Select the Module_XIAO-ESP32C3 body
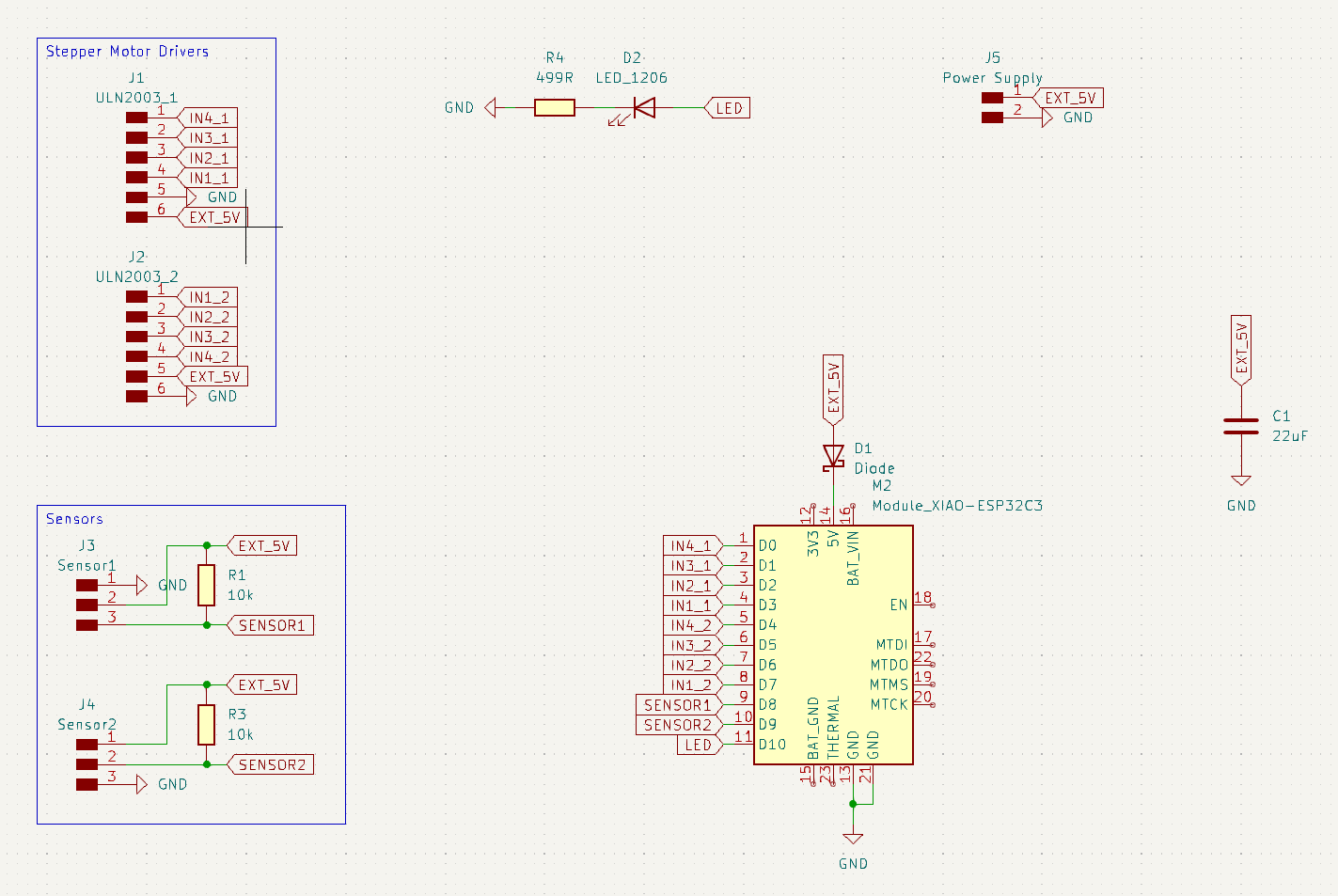The image size is (1338, 896). coord(832,644)
